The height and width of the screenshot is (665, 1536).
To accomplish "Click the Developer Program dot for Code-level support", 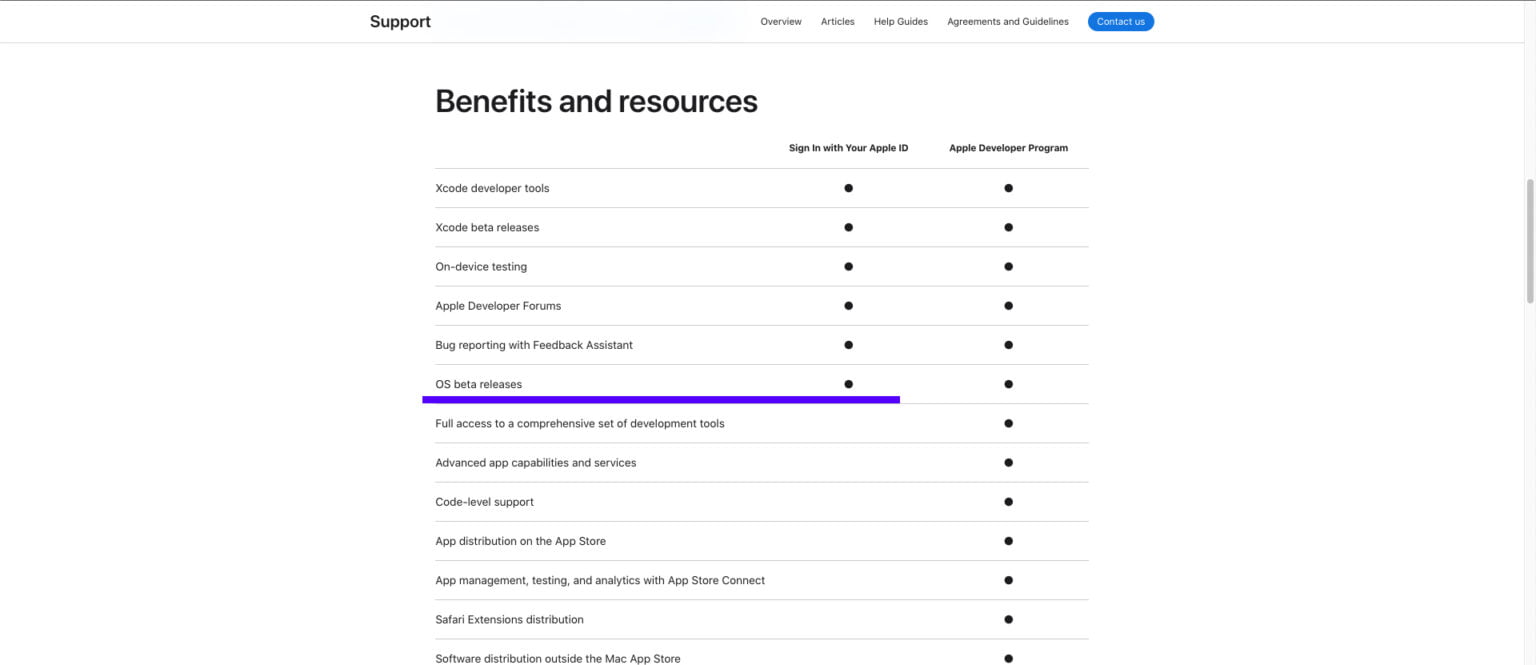I will (1008, 502).
